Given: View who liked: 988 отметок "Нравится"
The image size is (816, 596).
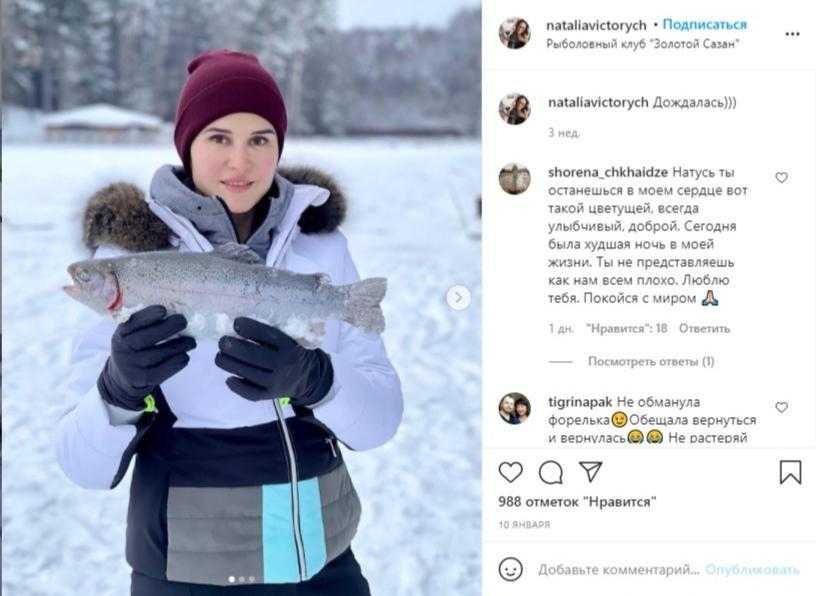Looking at the screenshot, I should tap(577, 502).
